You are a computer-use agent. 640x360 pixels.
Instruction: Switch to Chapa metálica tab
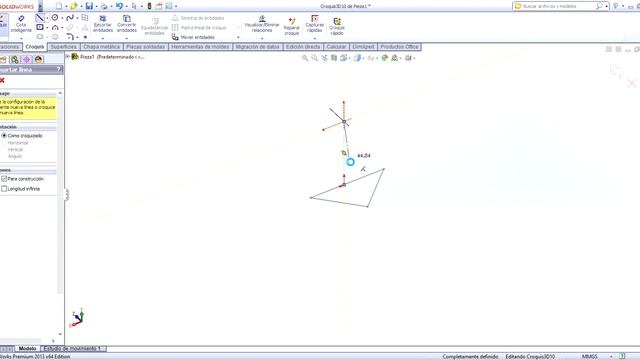click(101, 47)
